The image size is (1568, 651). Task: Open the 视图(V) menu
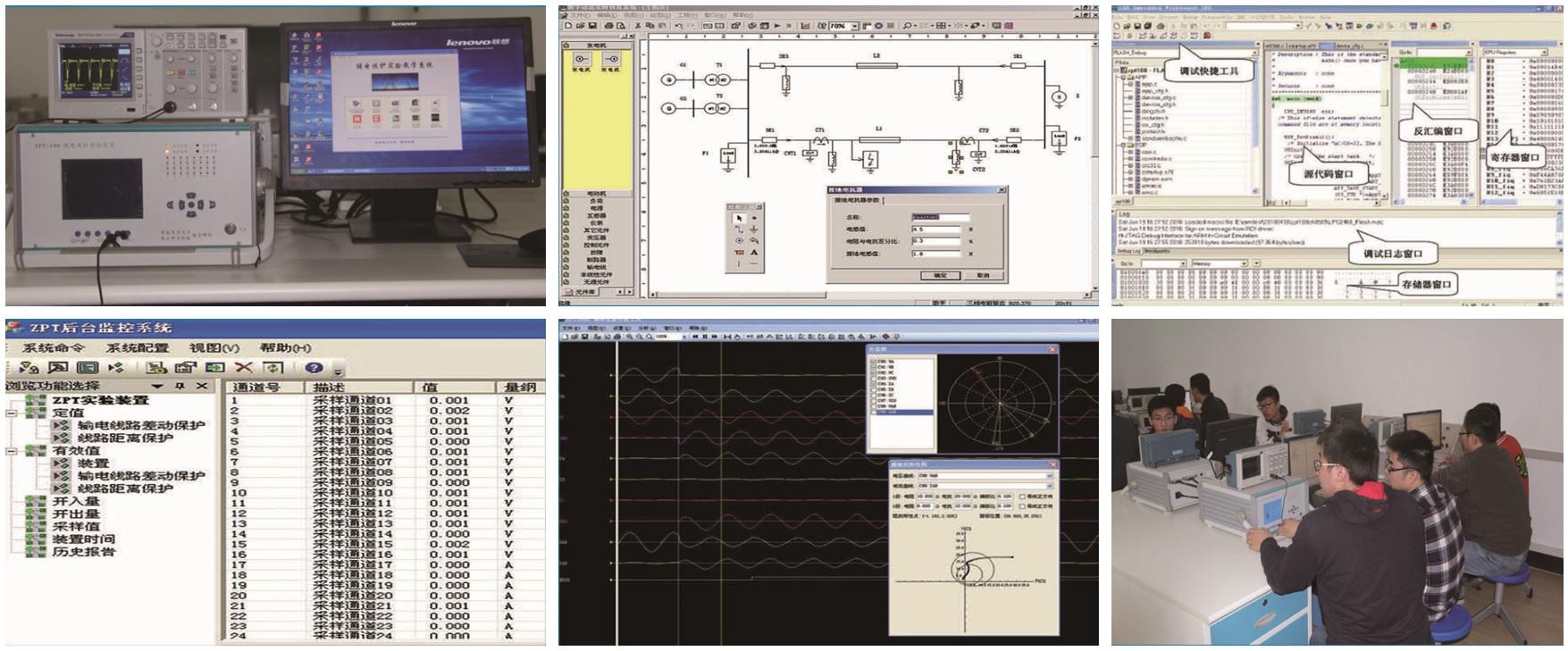pyautogui.click(x=214, y=348)
